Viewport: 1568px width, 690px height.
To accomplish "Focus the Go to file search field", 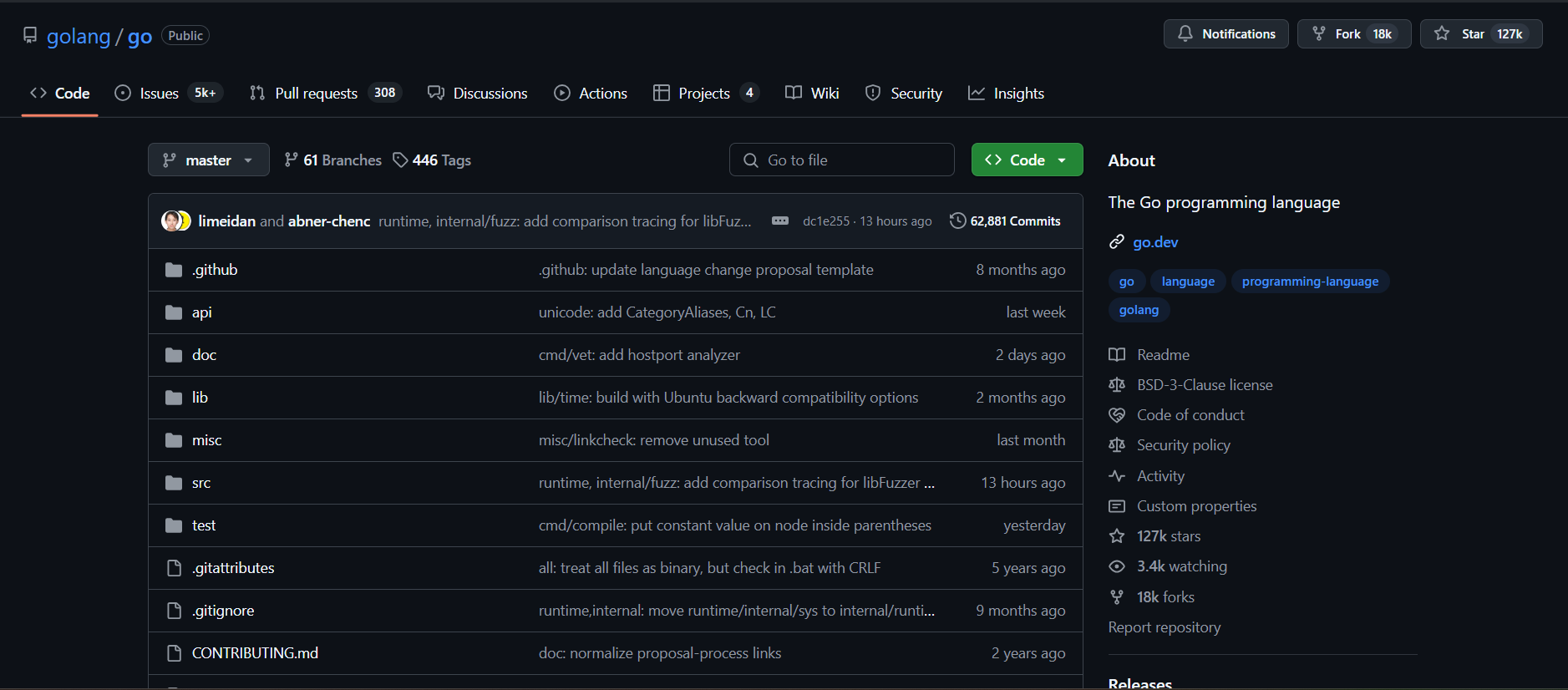I will click(842, 160).
